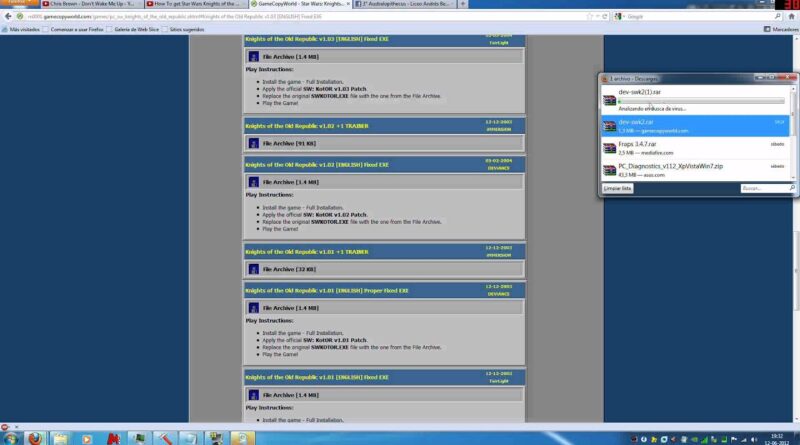Click Firefox icon in taskbar

(x=35, y=438)
